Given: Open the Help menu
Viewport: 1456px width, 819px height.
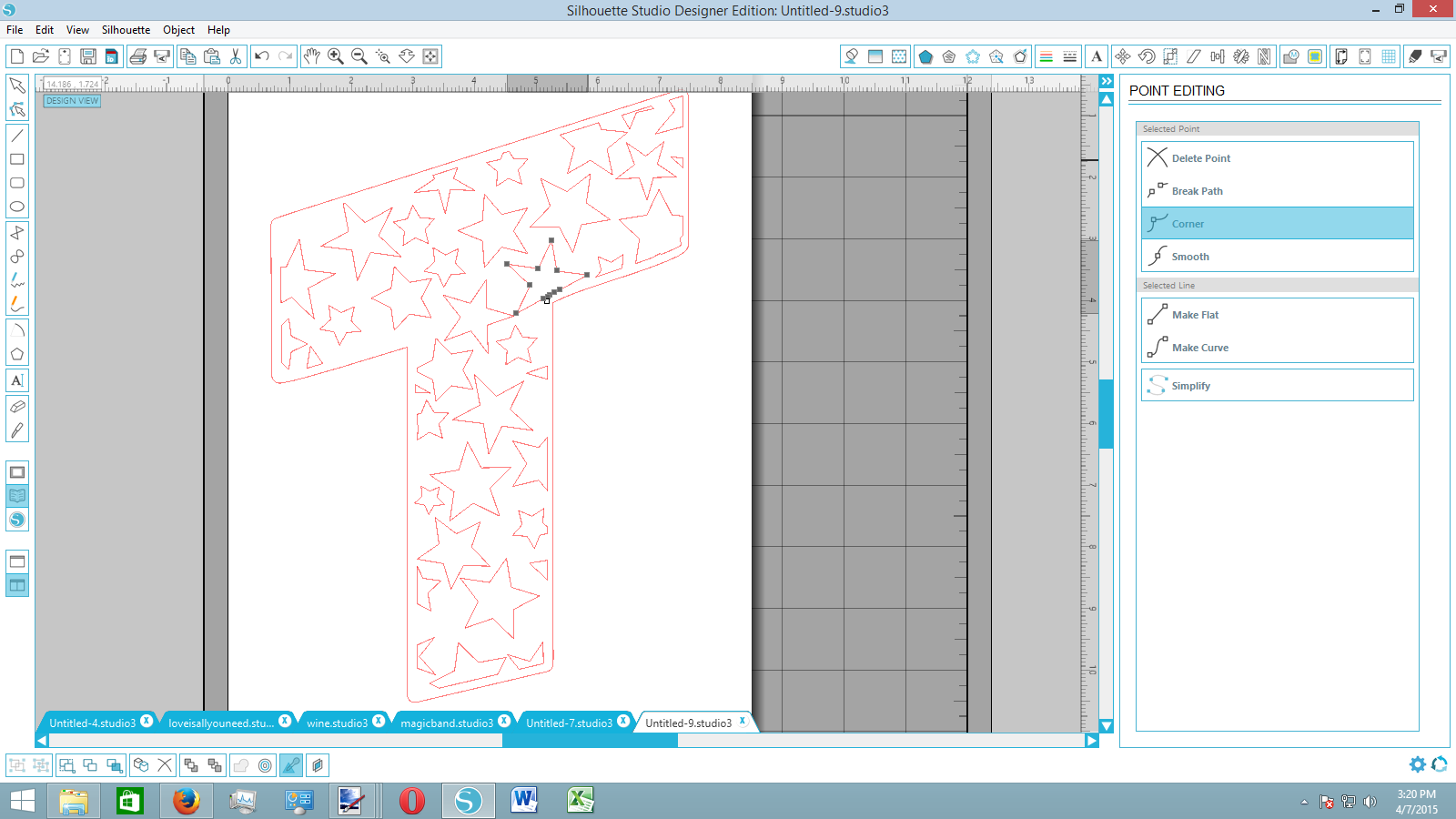Looking at the screenshot, I should pos(218,30).
